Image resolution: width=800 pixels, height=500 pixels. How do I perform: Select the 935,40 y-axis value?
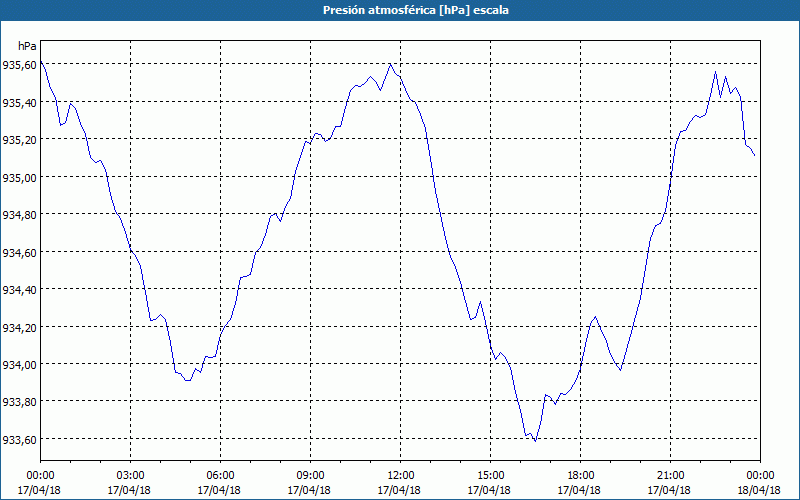20,103
